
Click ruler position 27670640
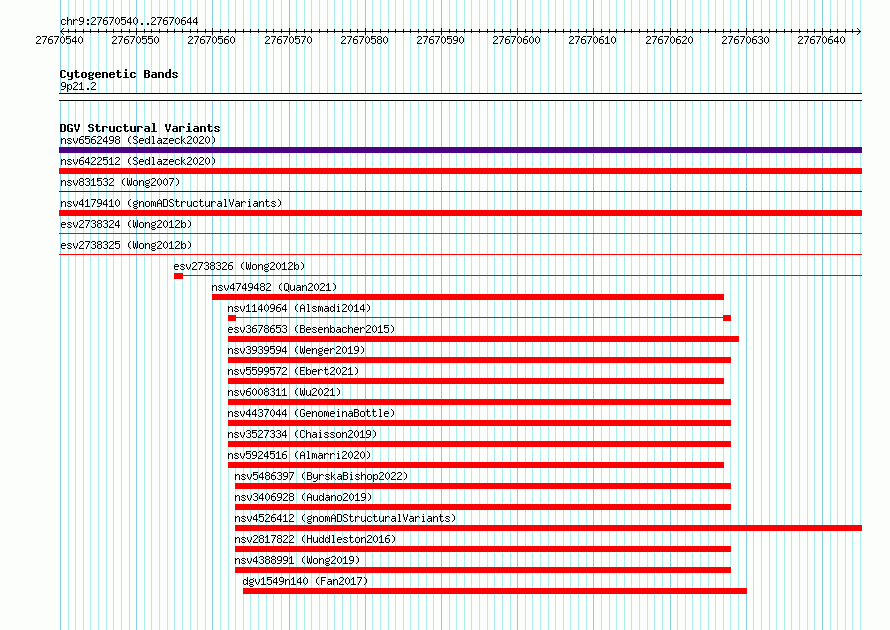point(821,40)
